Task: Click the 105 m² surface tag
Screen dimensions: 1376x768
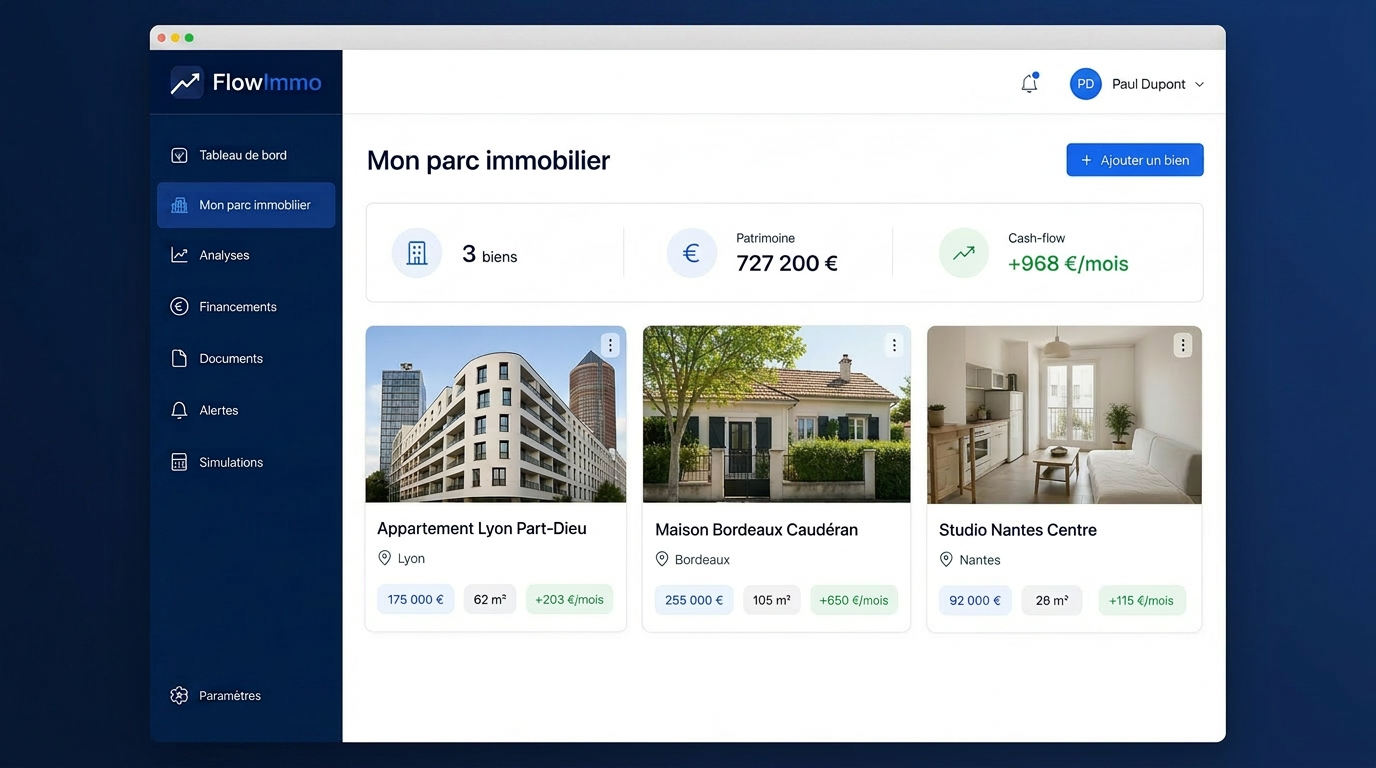Action: click(x=772, y=600)
